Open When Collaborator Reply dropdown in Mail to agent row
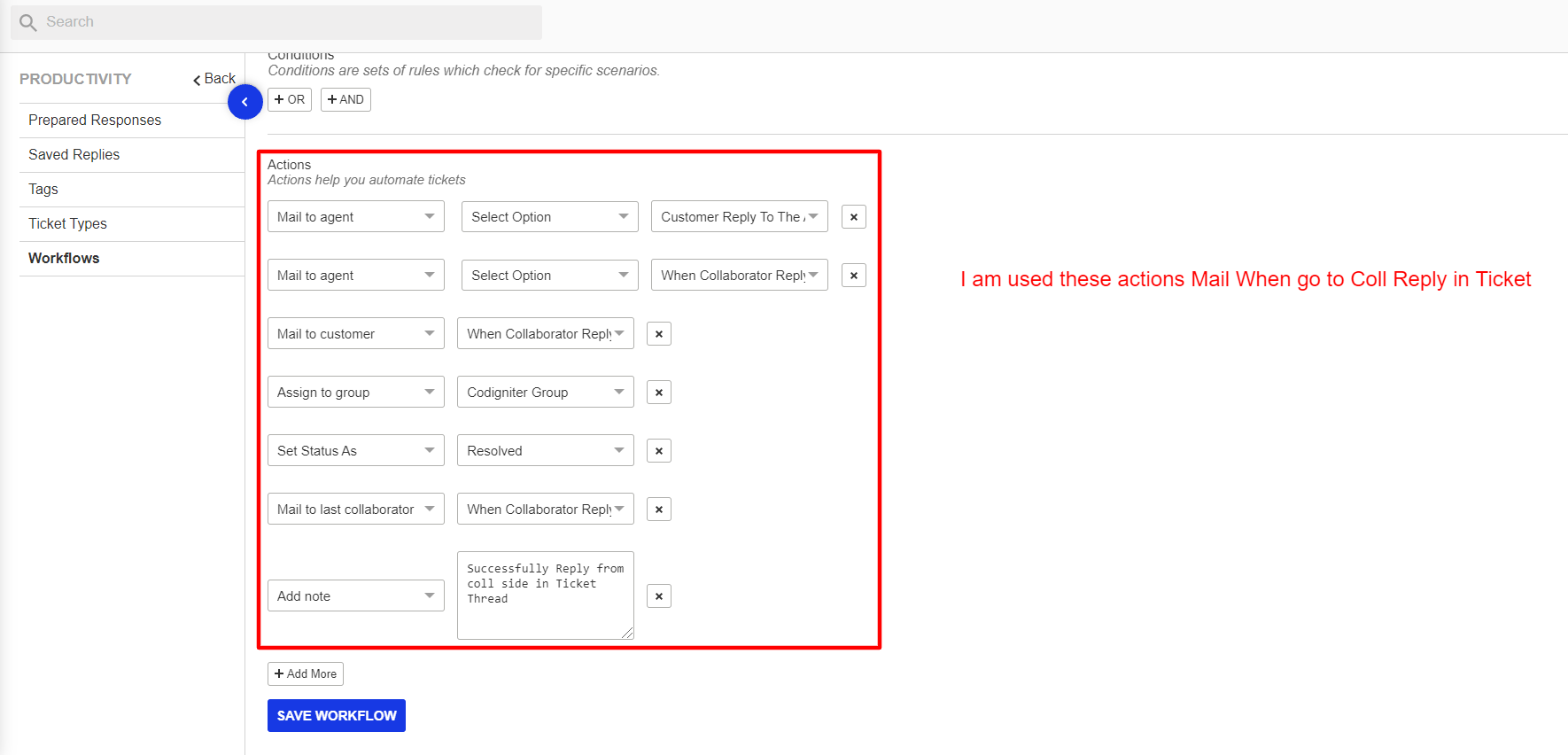Viewport: 1568px width, 755px height. tap(739, 276)
